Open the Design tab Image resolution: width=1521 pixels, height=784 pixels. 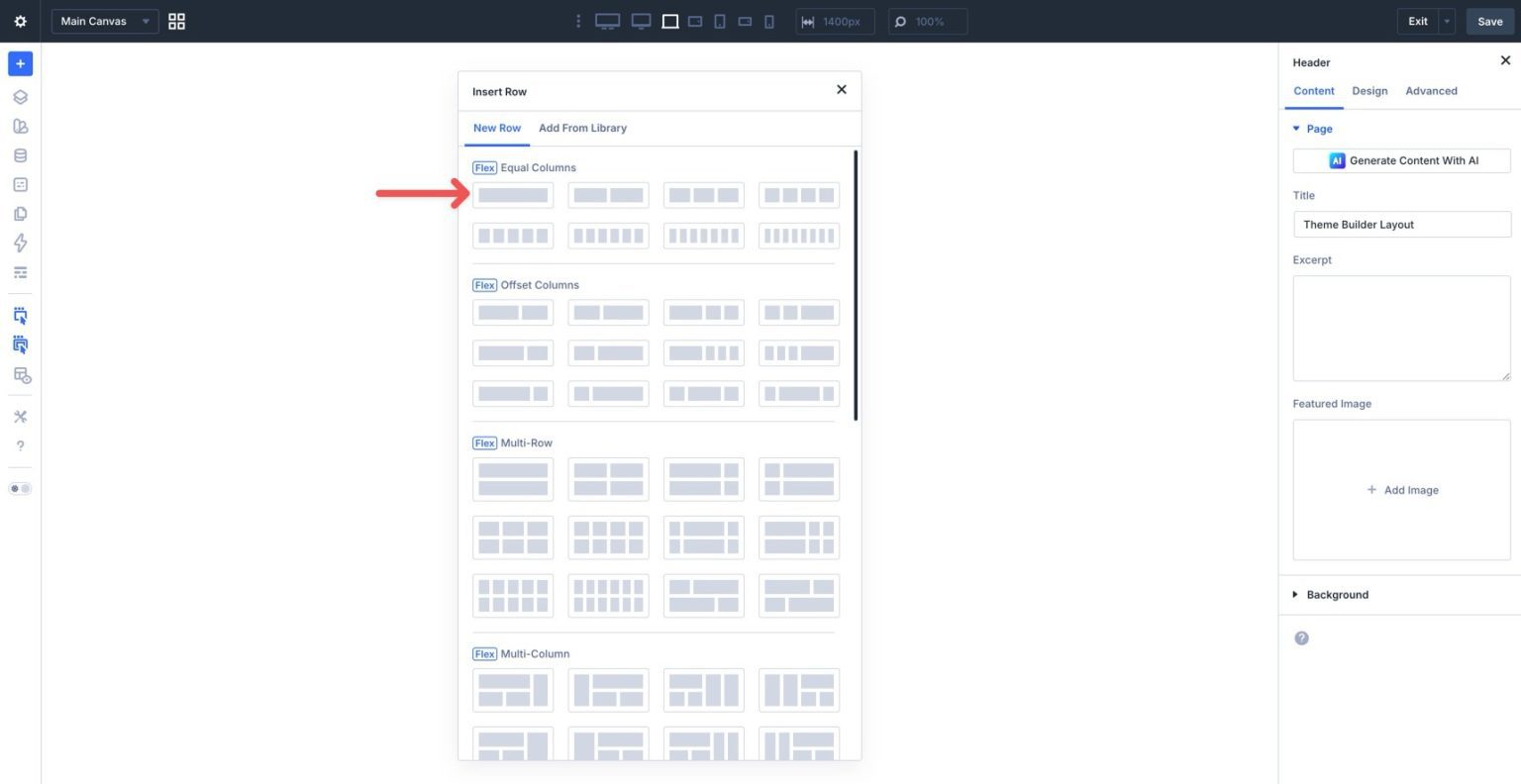1369,91
